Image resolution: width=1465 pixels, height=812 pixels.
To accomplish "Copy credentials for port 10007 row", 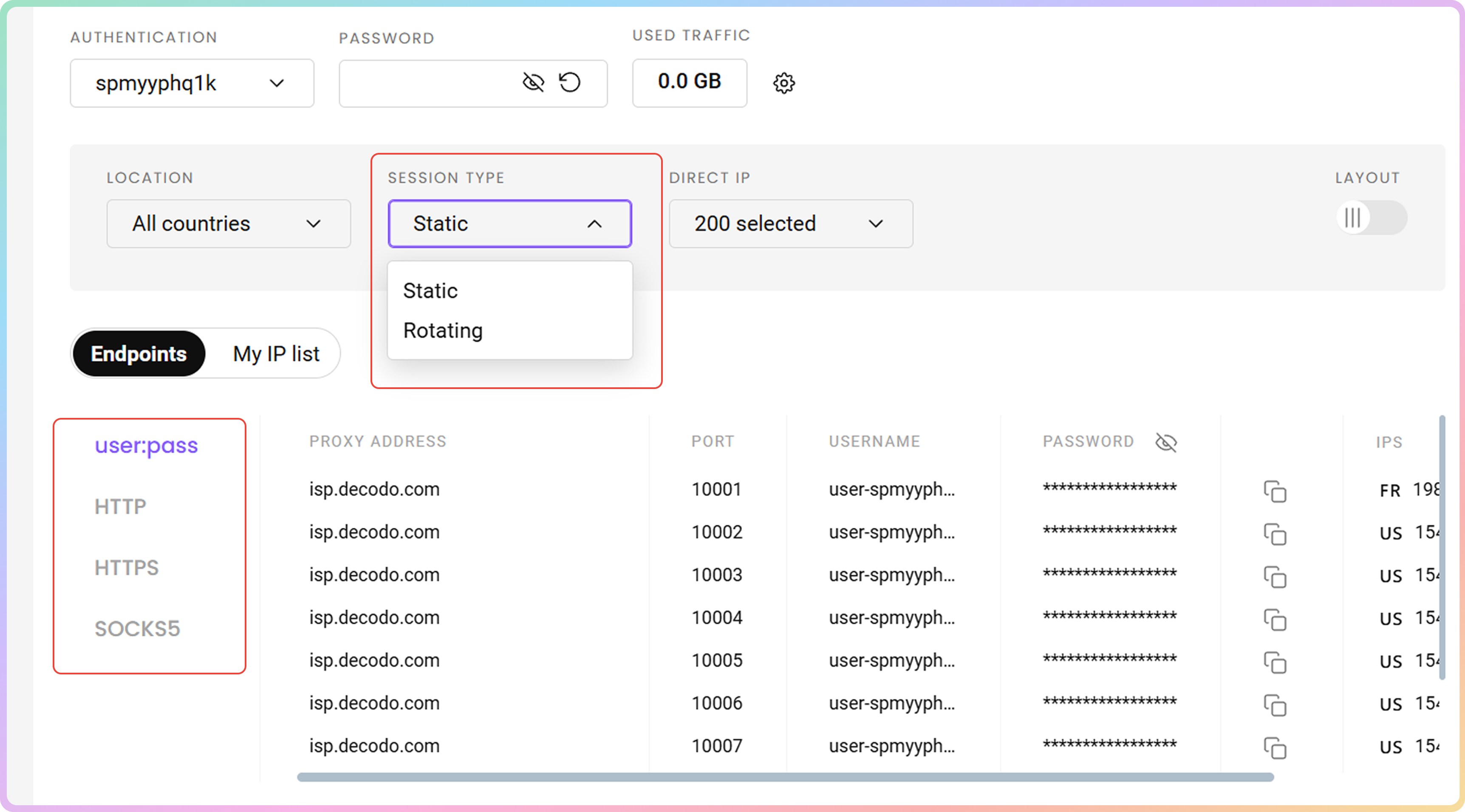I will click(x=1275, y=748).
